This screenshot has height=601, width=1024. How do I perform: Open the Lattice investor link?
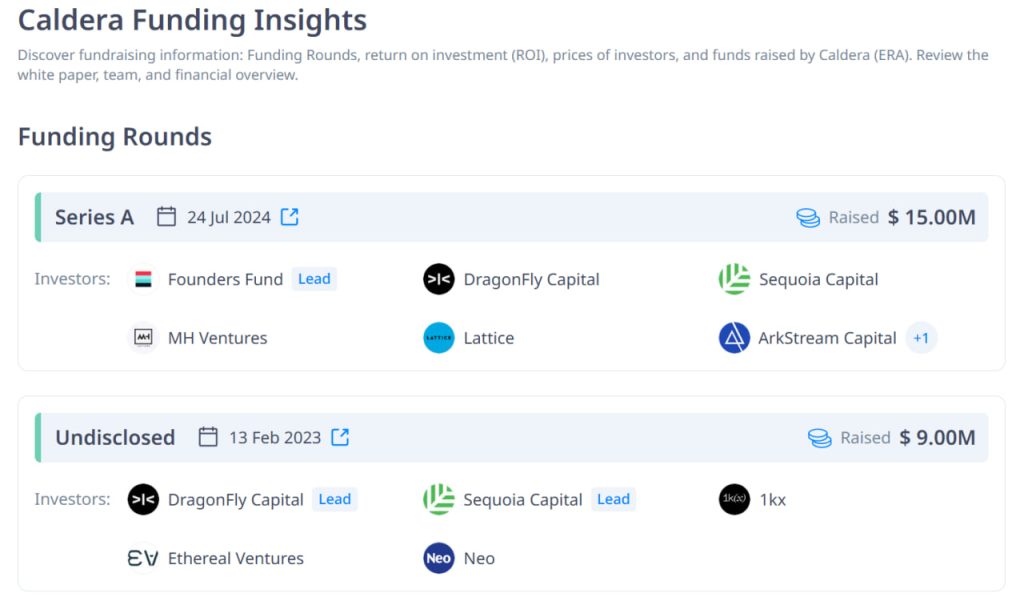[488, 338]
